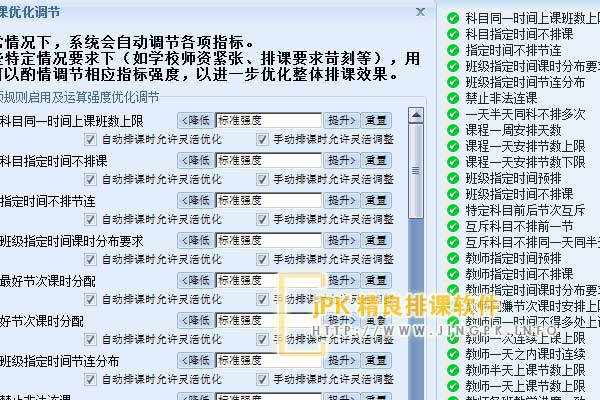Click green check icon beside 课程一周安排天数
Screen dimensions: 600x400
coord(453,130)
